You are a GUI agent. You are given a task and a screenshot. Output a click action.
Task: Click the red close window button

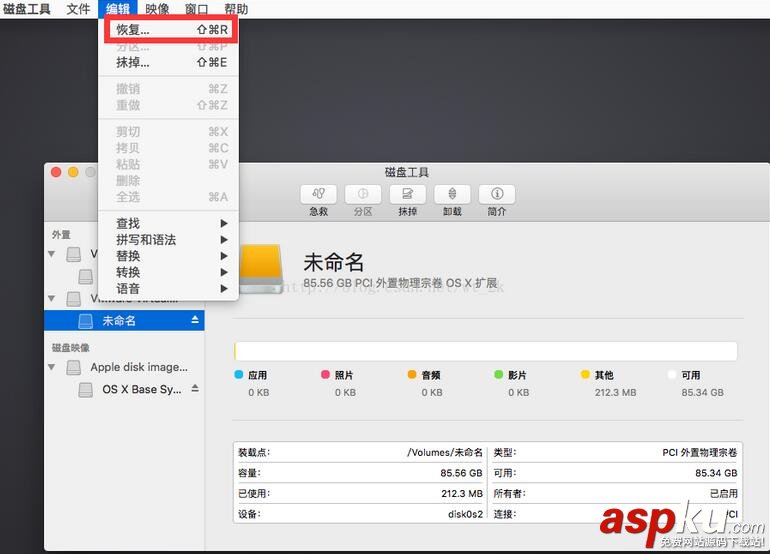coord(56,172)
